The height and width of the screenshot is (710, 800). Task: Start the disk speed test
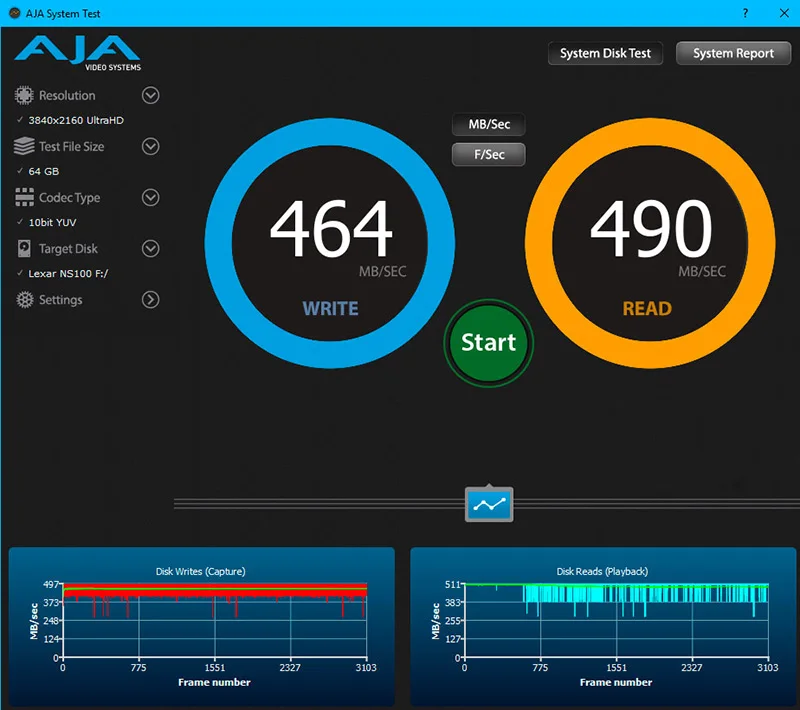pyautogui.click(x=489, y=343)
